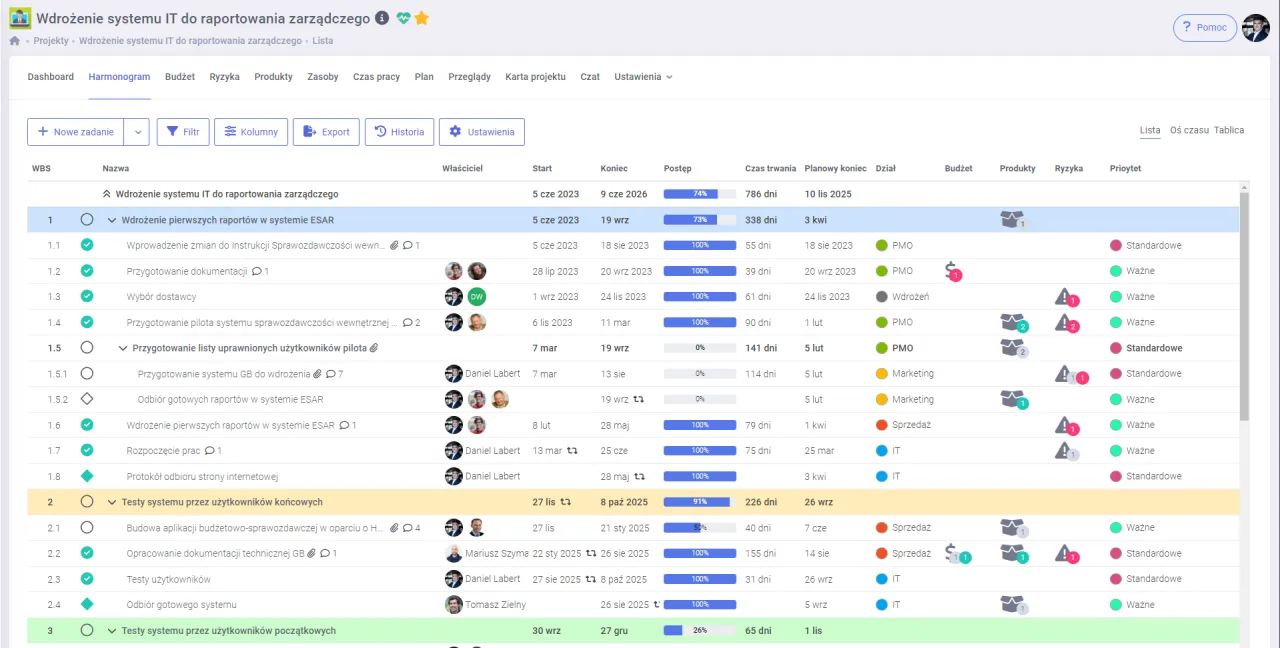Switch to Oś czasu view
This screenshot has width=1280, height=648.
(x=1189, y=130)
